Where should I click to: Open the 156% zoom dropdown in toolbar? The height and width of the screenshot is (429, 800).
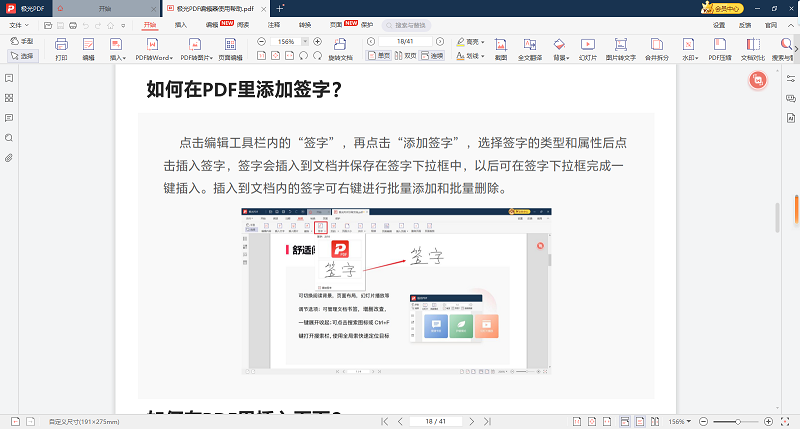click(x=305, y=41)
